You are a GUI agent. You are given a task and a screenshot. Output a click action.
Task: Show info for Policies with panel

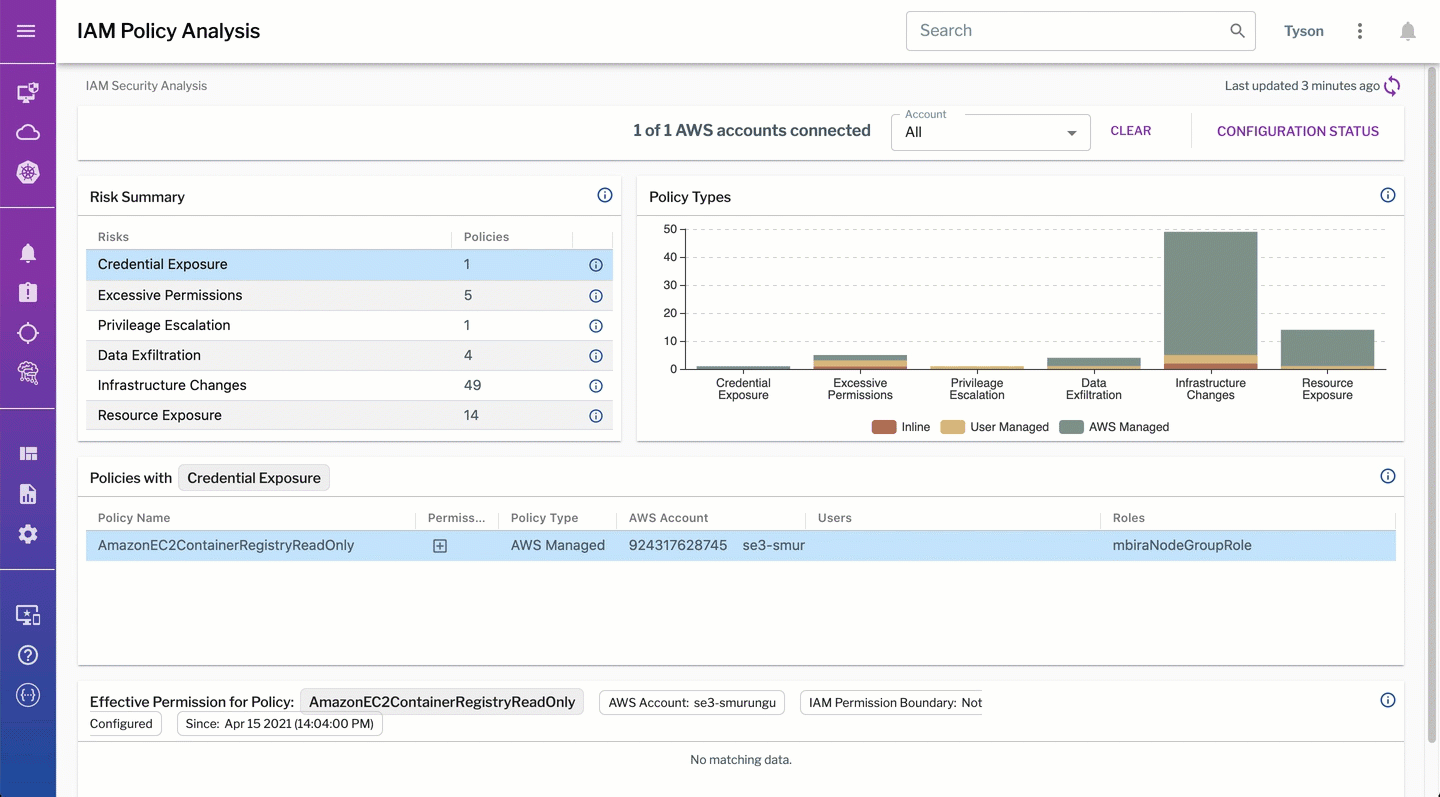click(x=1388, y=476)
